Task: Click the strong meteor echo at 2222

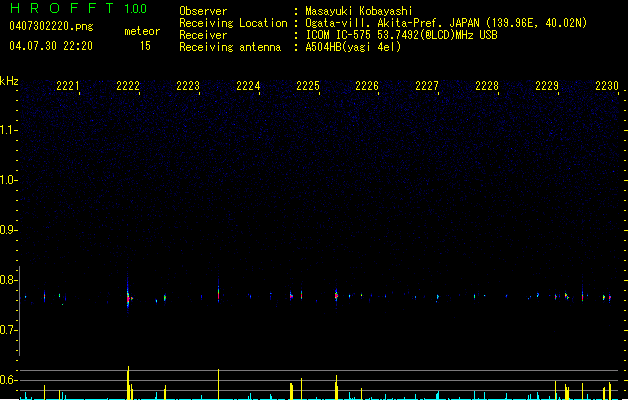Action: tap(128, 297)
